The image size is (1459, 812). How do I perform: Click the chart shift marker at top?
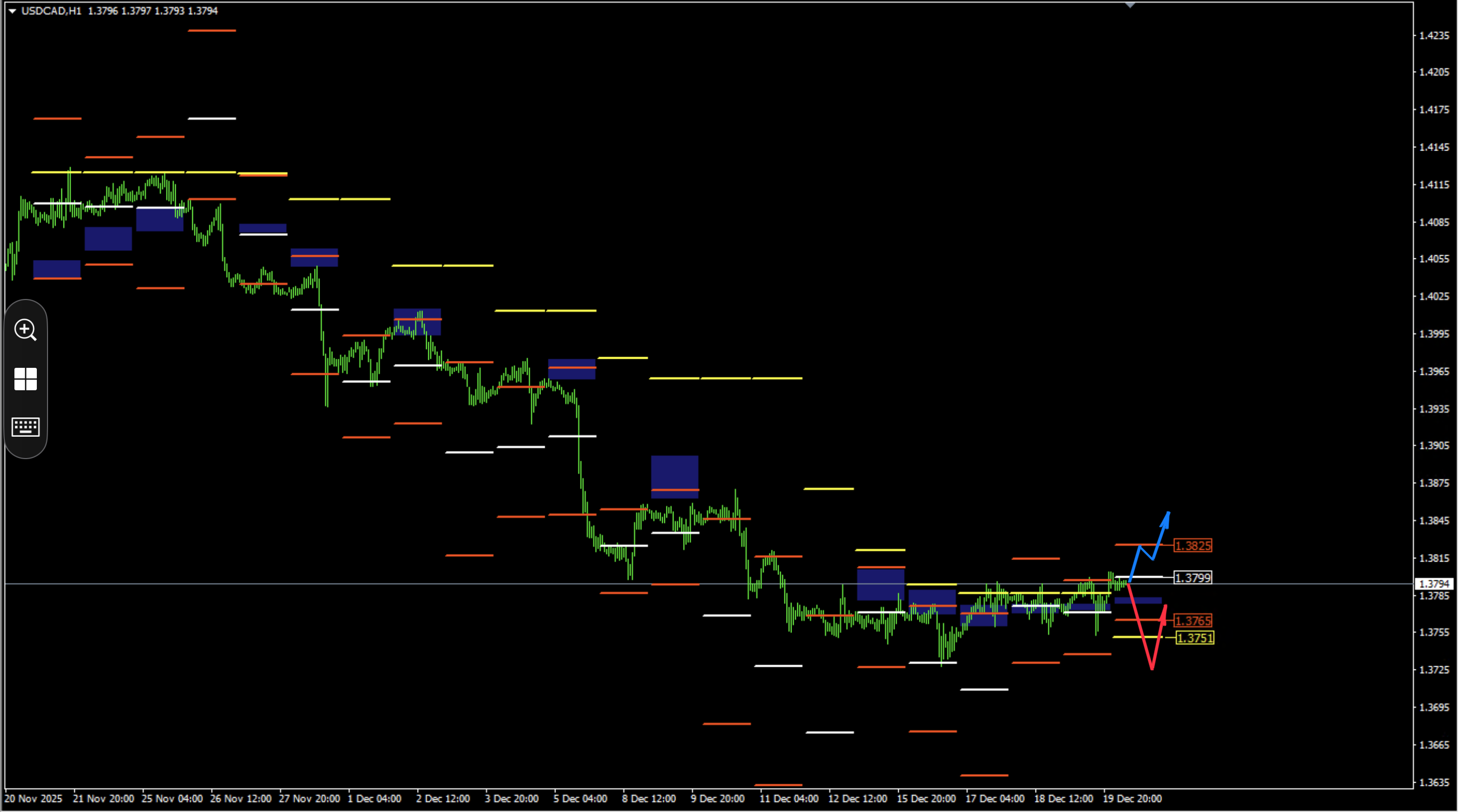(x=1130, y=5)
